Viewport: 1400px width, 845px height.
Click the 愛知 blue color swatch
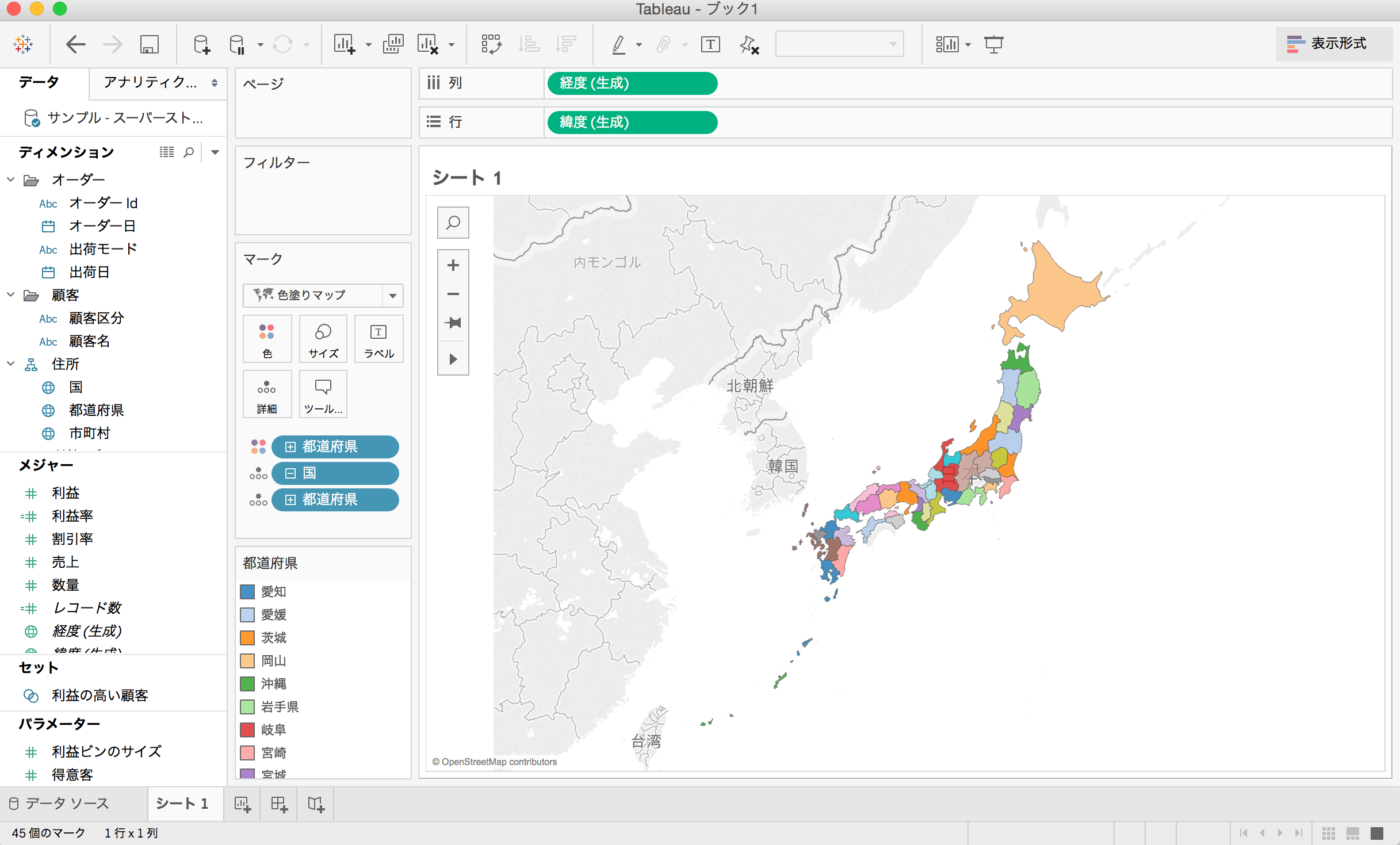point(247,592)
